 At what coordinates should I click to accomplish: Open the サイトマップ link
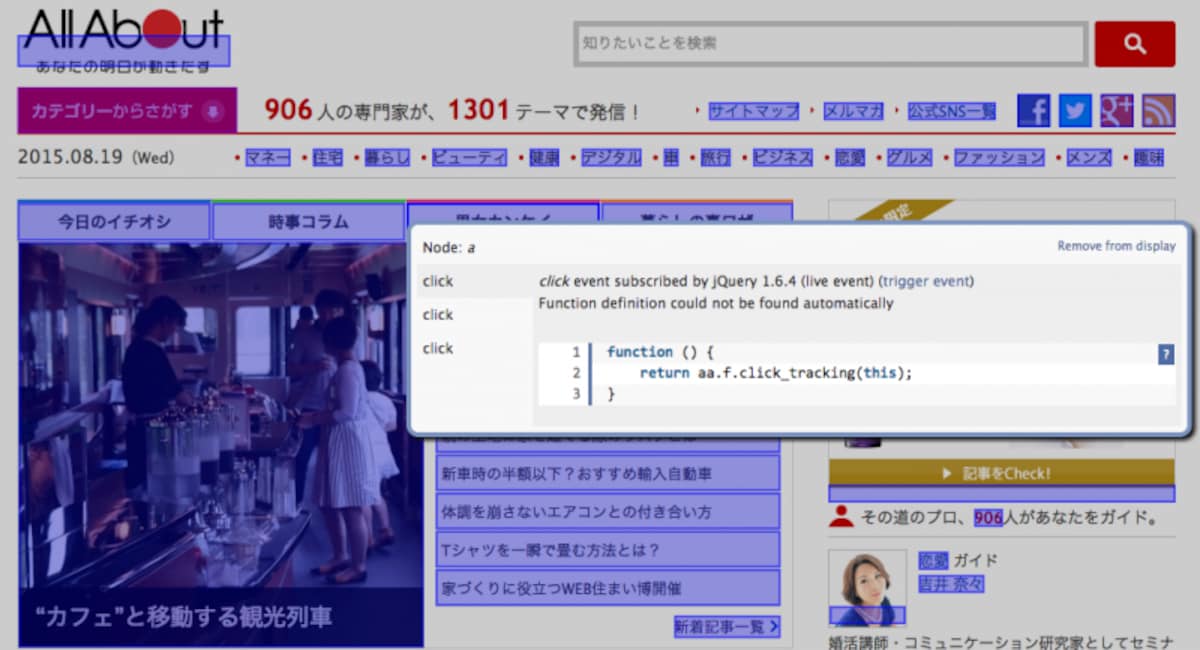point(754,112)
